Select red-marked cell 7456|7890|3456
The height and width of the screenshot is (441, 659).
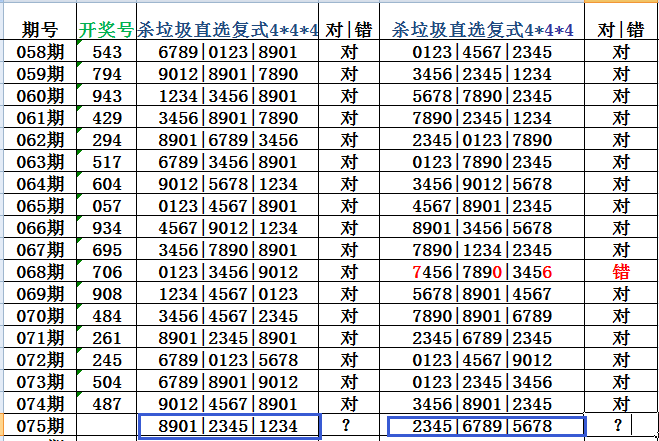coord(482,271)
